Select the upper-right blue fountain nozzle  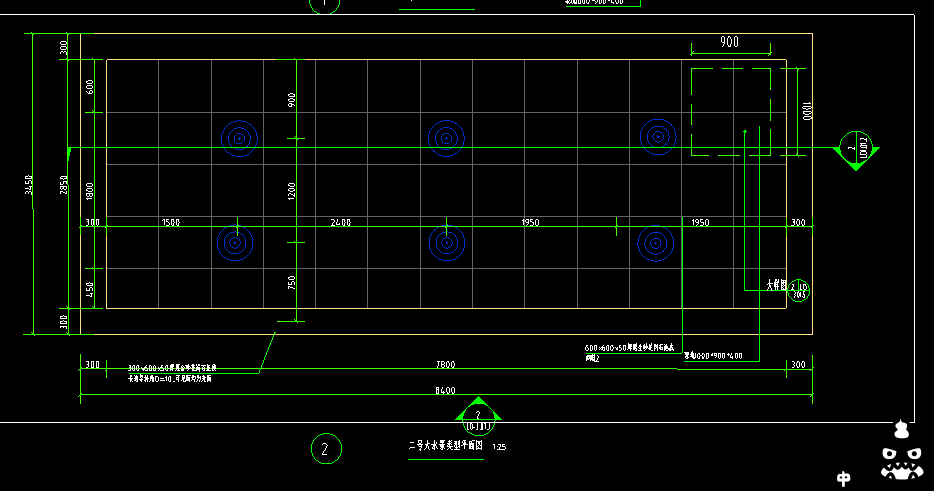(658, 136)
